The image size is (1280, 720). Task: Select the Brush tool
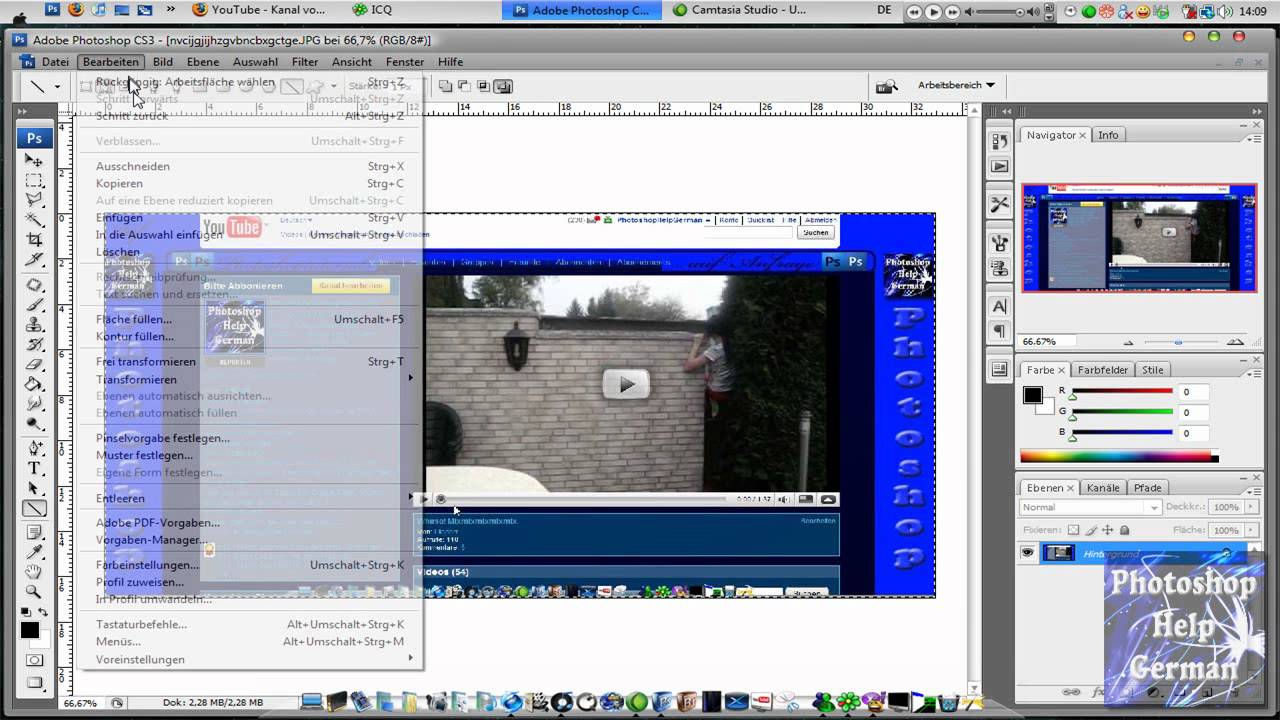pos(34,305)
